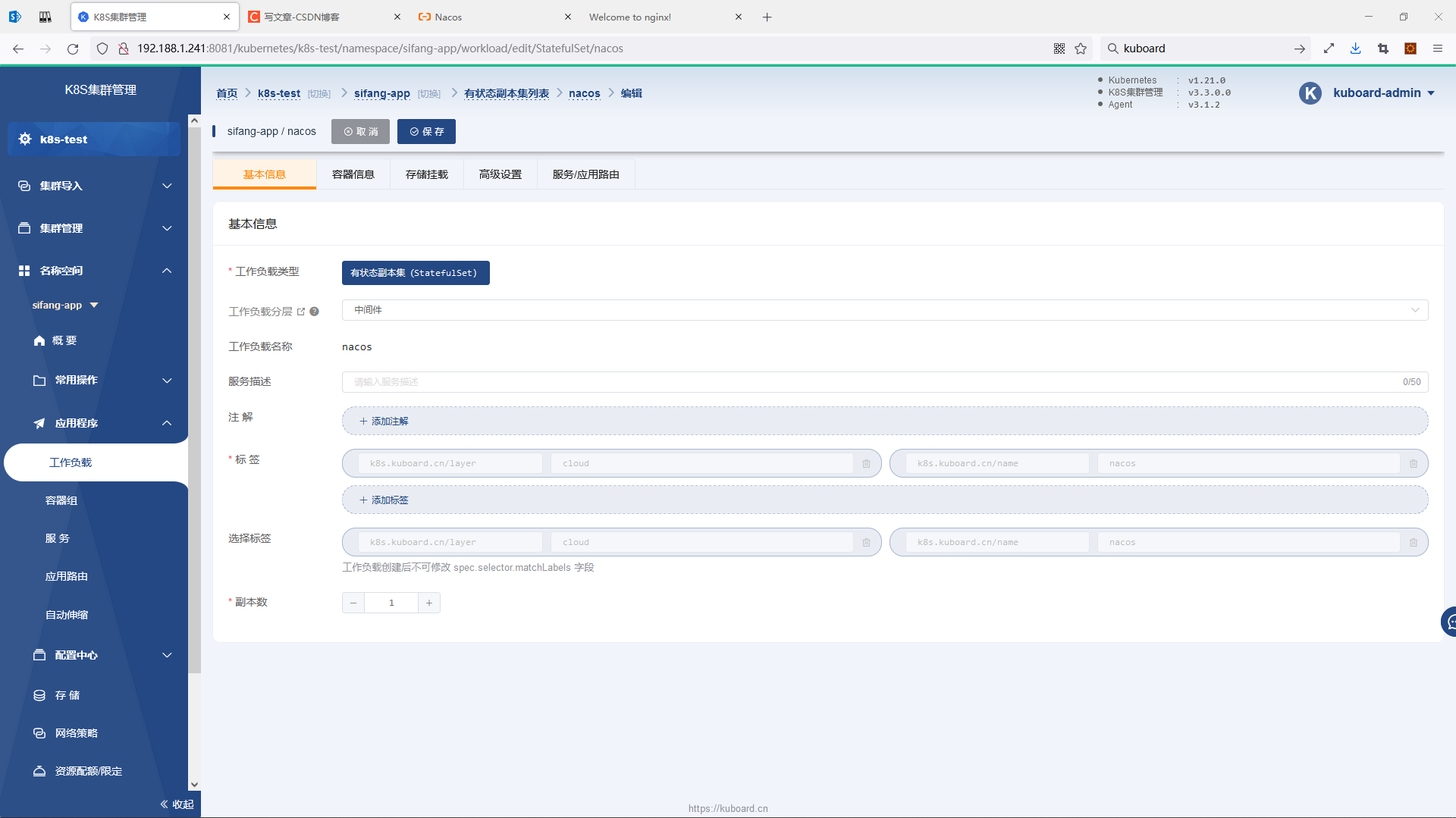Open nacos breadcrumb link
The image size is (1456, 818).
click(x=585, y=93)
